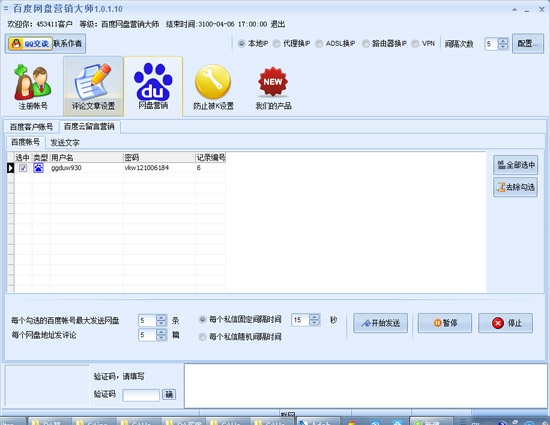Increase the 间隔次数 spinner value
This screenshot has width=550, height=425.
click(503, 41)
